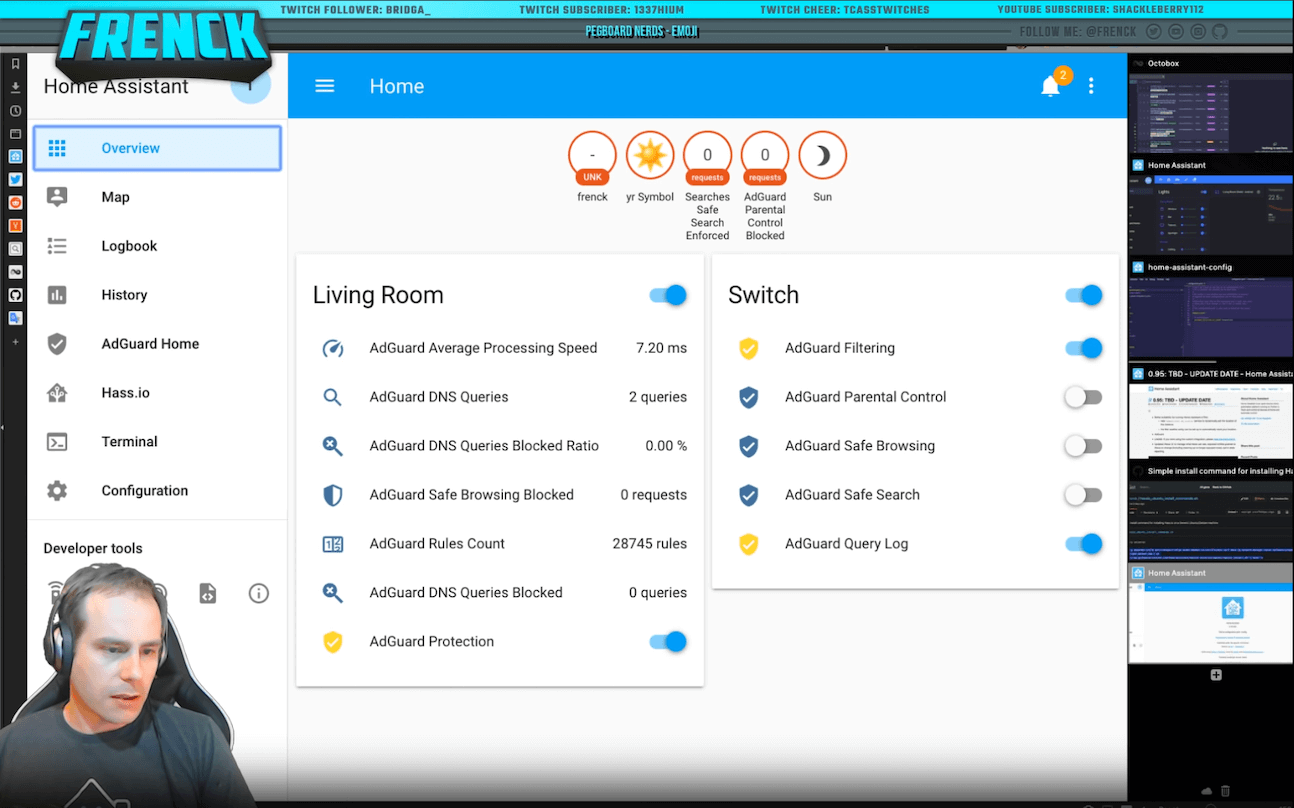Turn on AdGuard Safe Search

click(x=1083, y=495)
